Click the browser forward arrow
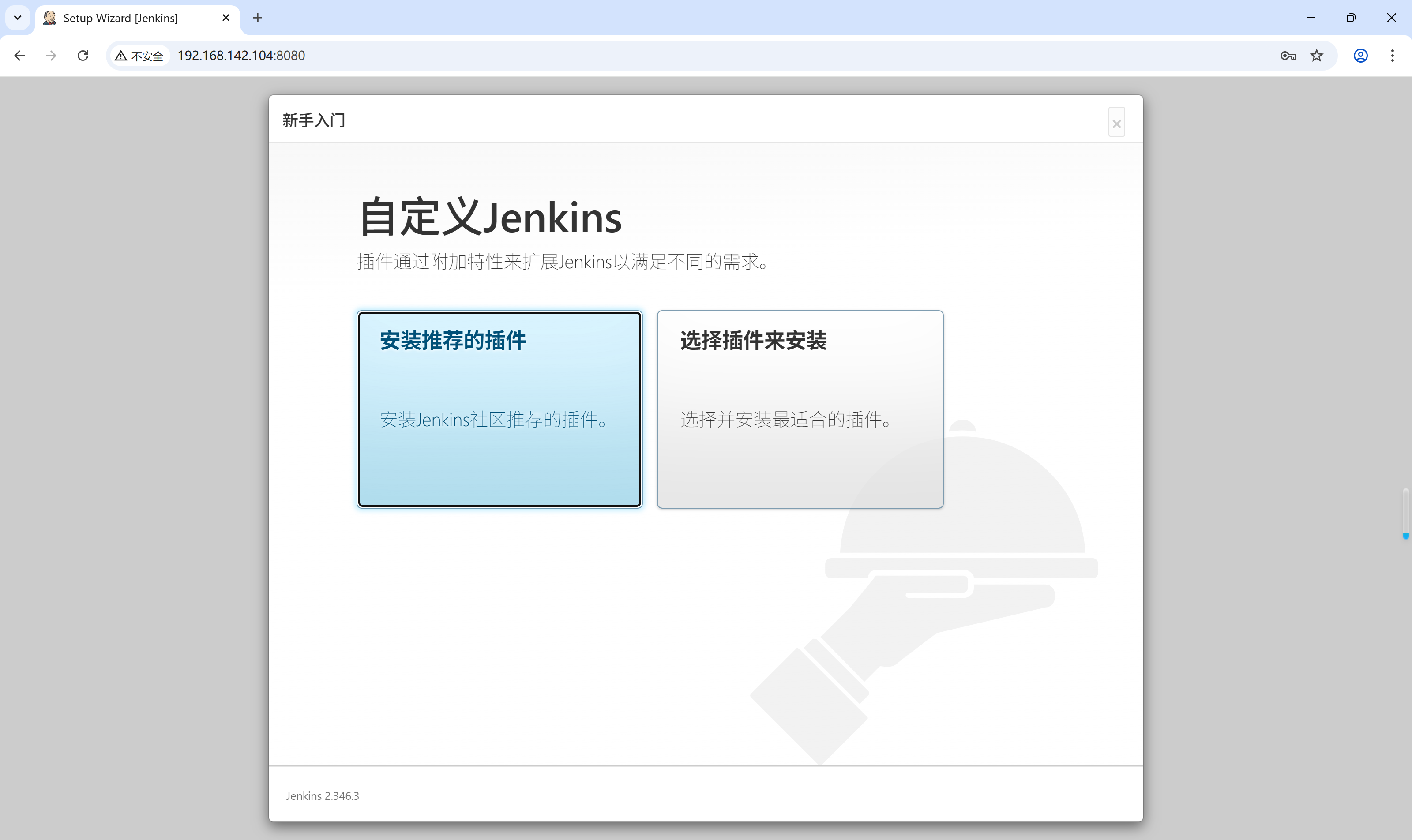Image resolution: width=1412 pixels, height=840 pixels. (51, 56)
